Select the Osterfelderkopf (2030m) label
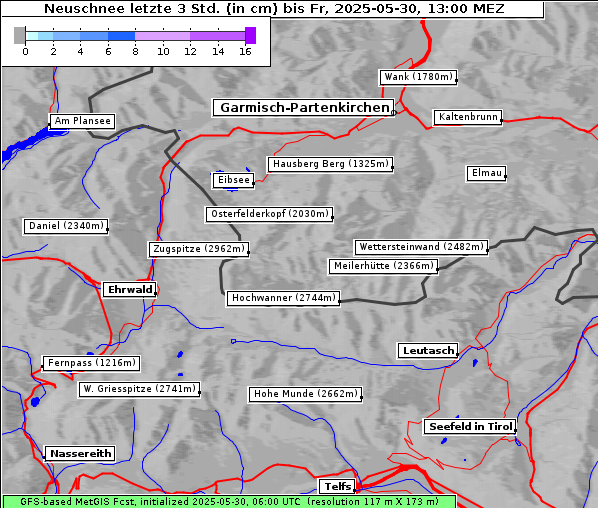 click(270, 214)
